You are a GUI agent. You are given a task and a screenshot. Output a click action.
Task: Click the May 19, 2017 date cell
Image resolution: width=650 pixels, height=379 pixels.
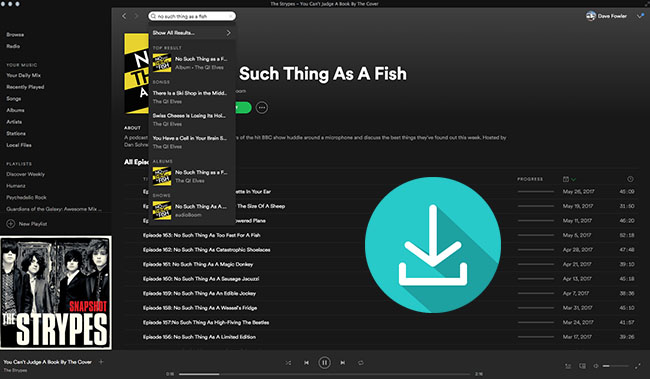point(578,206)
